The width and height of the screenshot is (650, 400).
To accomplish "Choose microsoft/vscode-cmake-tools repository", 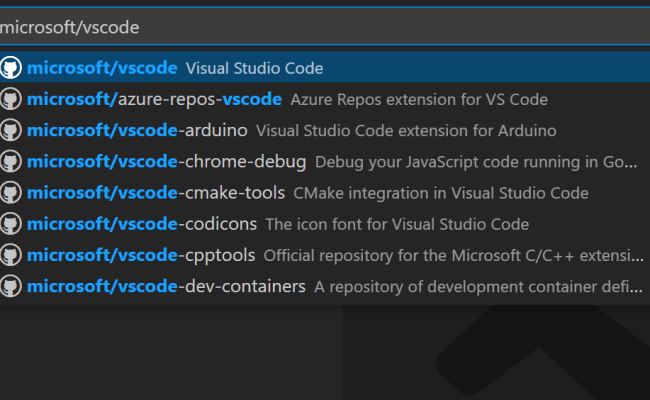I will (156, 193).
